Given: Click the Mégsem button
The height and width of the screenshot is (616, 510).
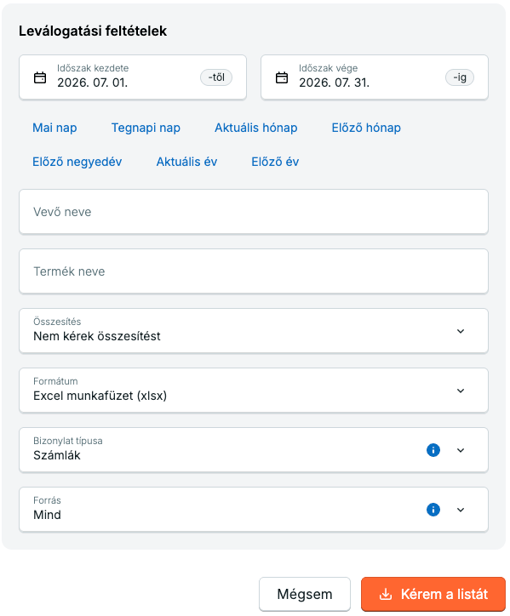Looking at the screenshot, I should point(305,594).
